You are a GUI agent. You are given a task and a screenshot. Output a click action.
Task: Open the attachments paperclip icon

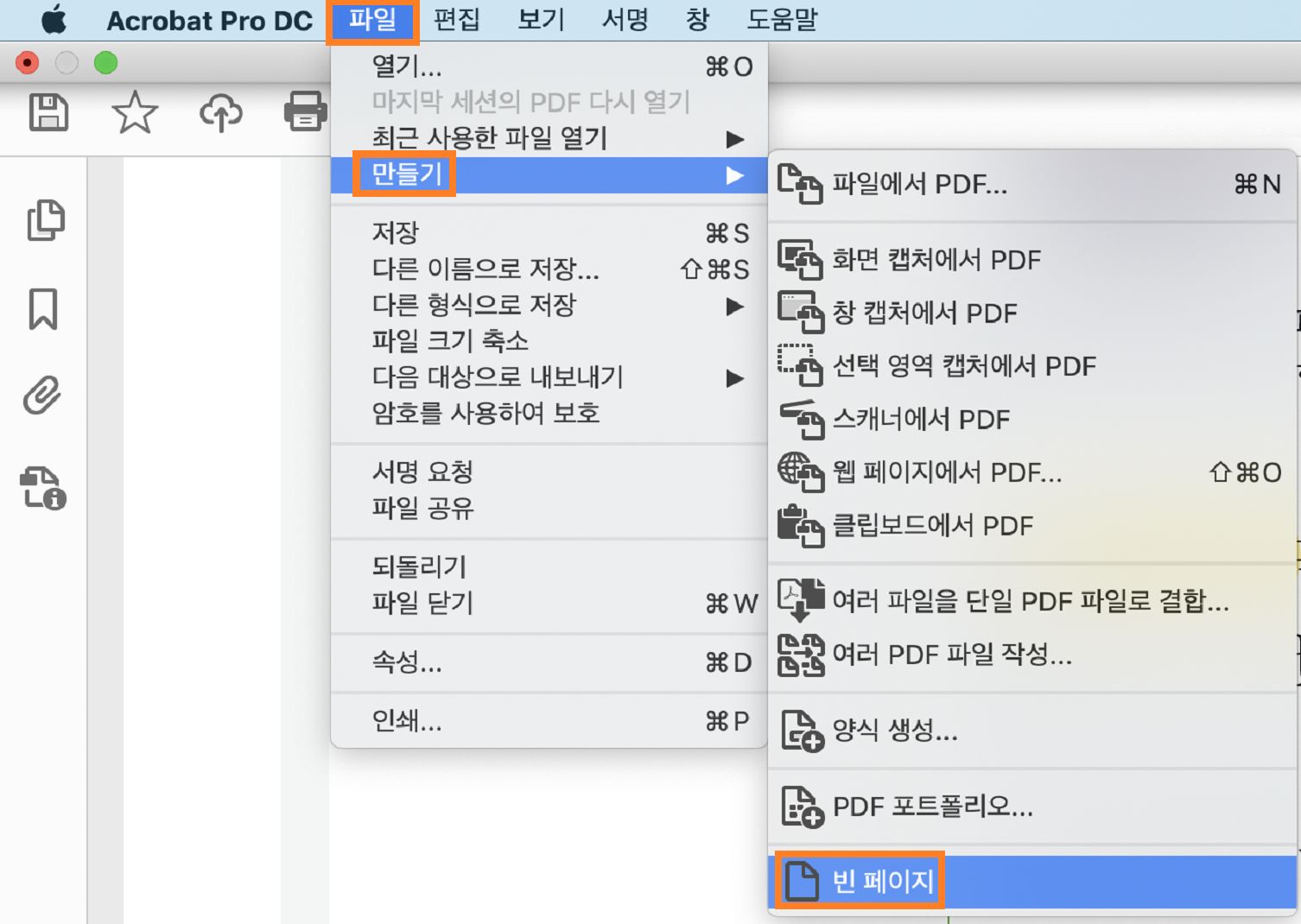(x=41, y=396)
